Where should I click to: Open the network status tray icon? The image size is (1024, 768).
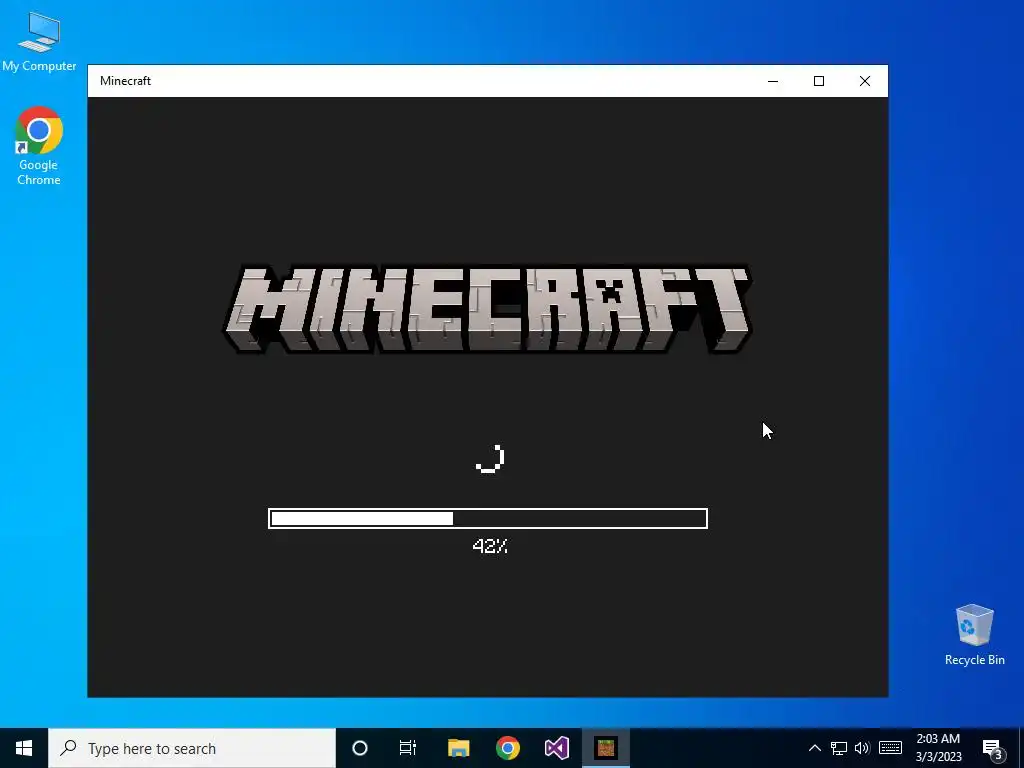(839, 748)
